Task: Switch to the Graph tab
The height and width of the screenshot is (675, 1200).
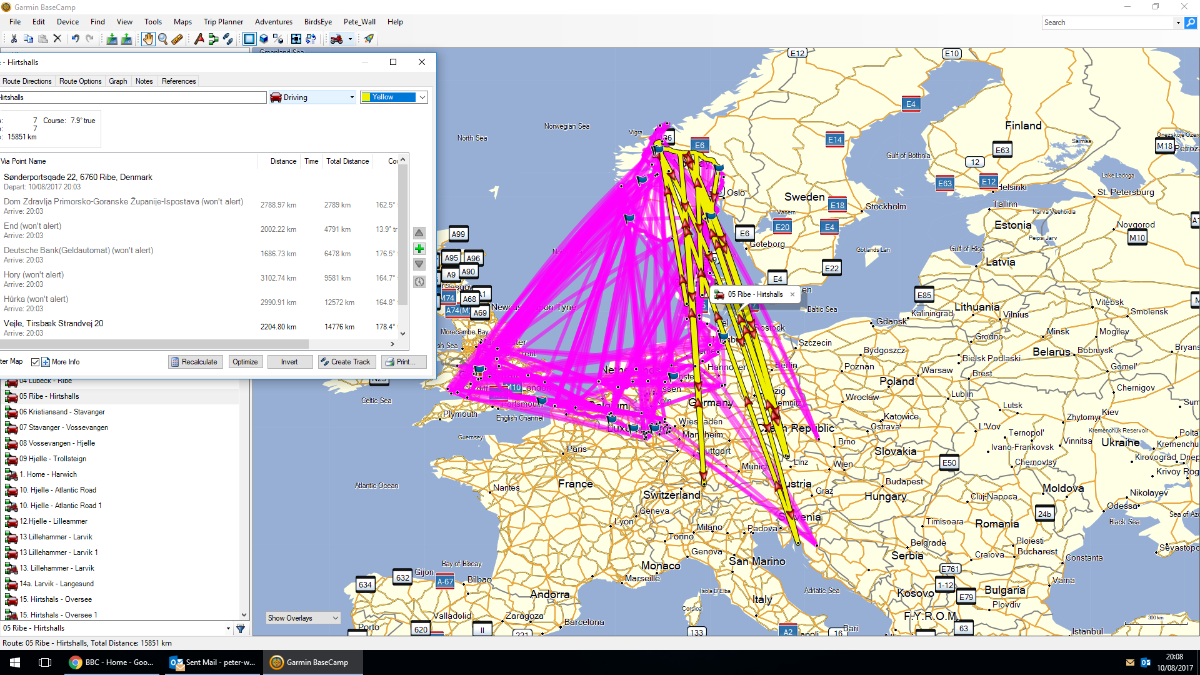Action: 118,81
